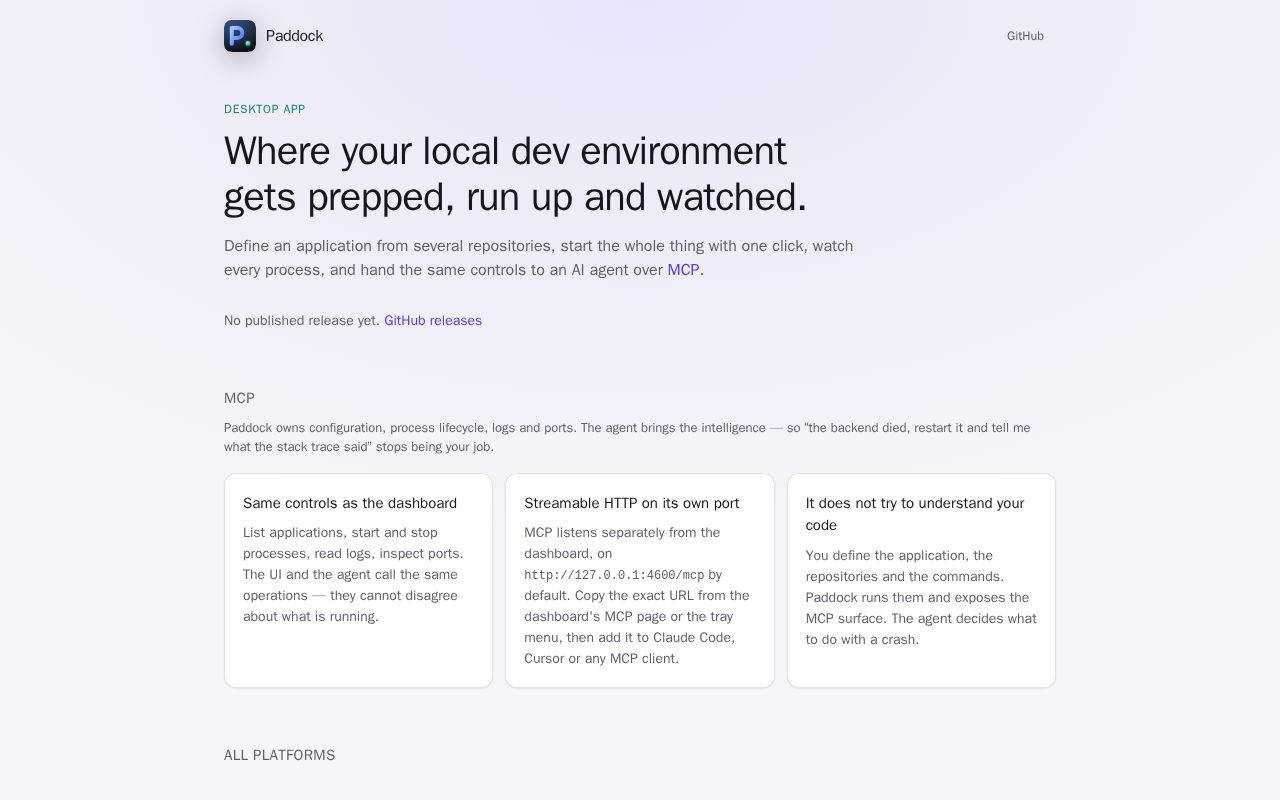
Task: Select 'It does not try to understand your code' title
Action: tap(915, 514)
